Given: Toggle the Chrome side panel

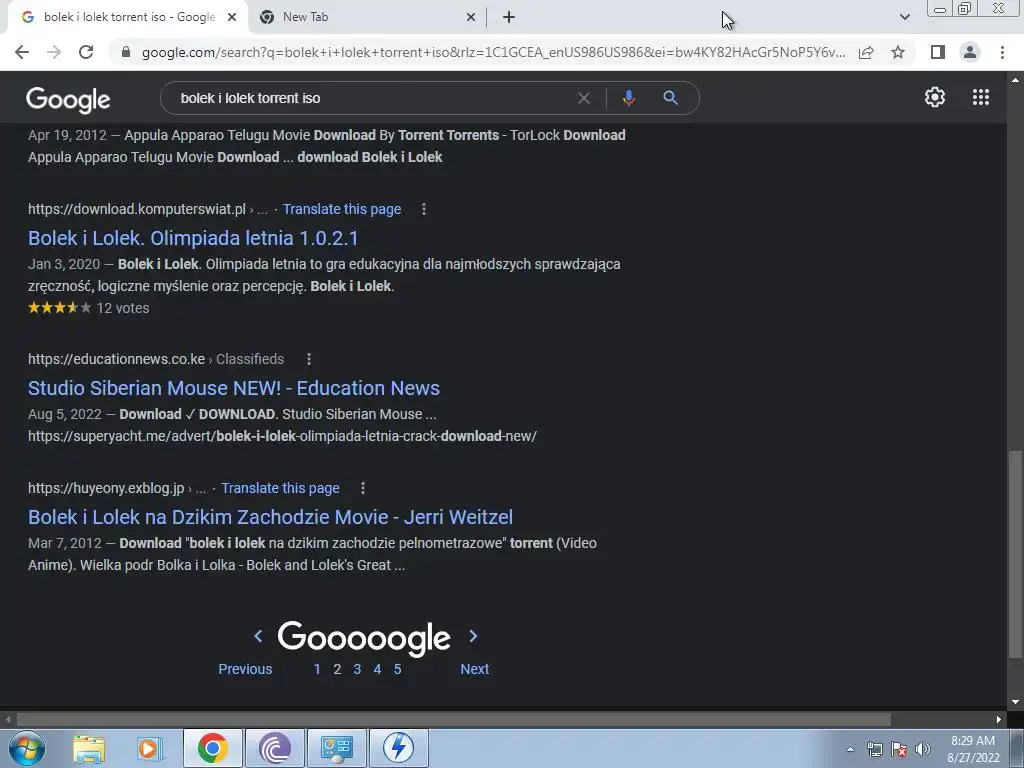Looking at the screenshot, I should tap(938, 52).
